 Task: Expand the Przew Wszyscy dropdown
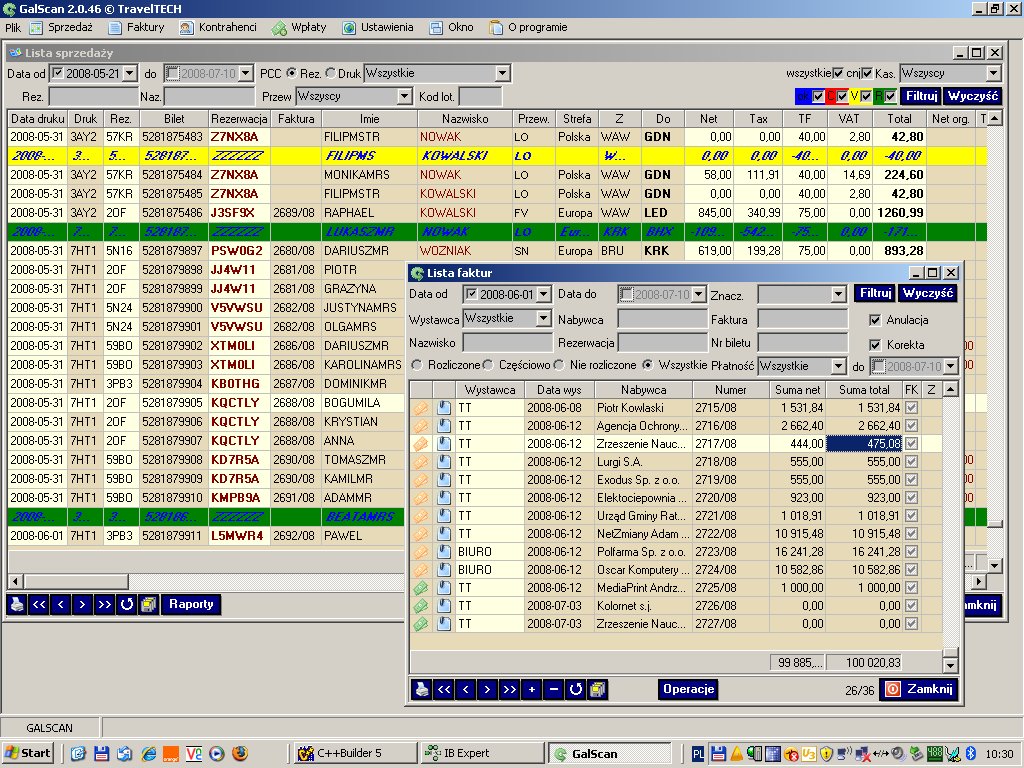pyautogui.click(x=404, y=97)
